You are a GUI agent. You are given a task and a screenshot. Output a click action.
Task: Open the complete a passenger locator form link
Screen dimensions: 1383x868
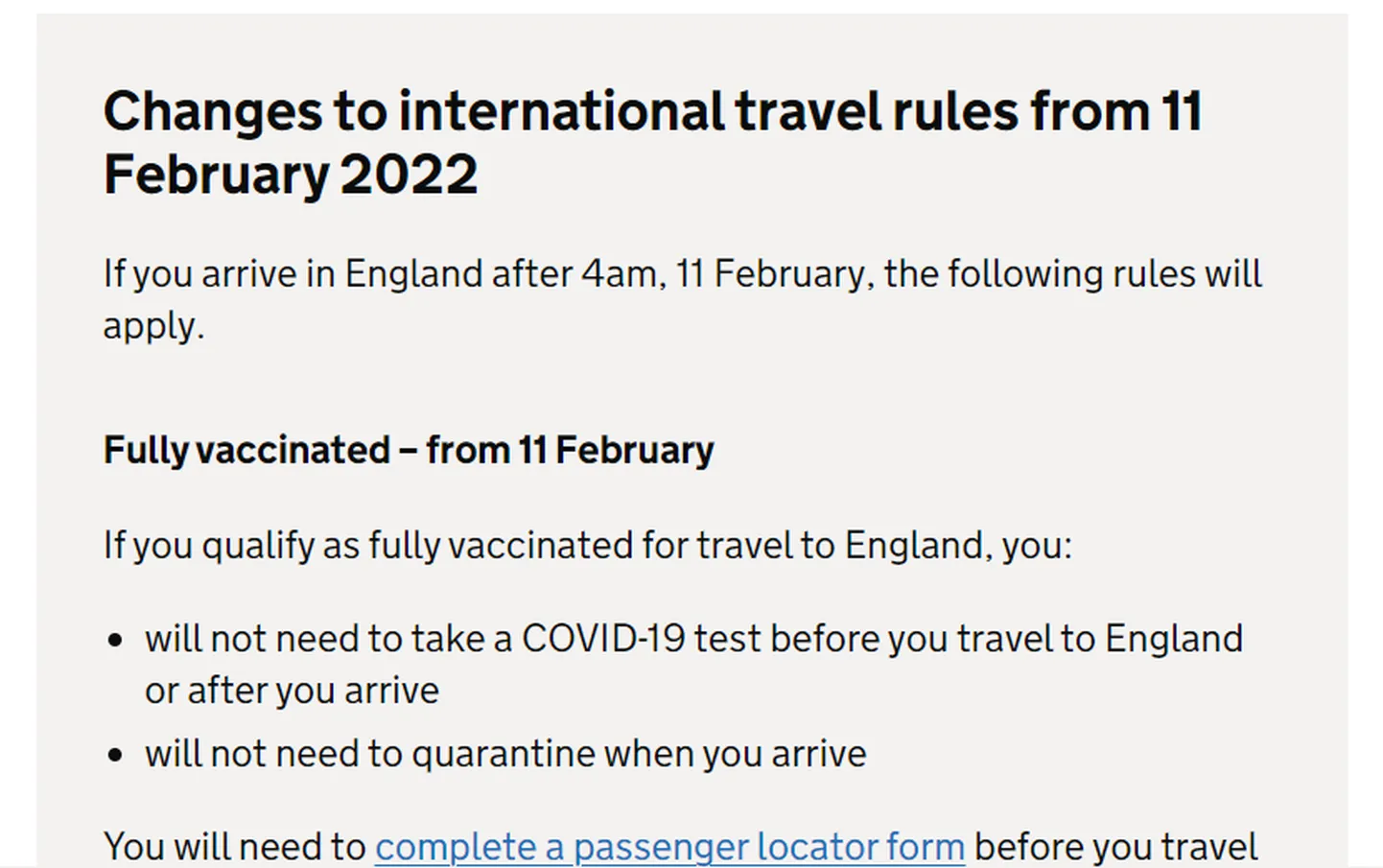click(x=669, y=848)
